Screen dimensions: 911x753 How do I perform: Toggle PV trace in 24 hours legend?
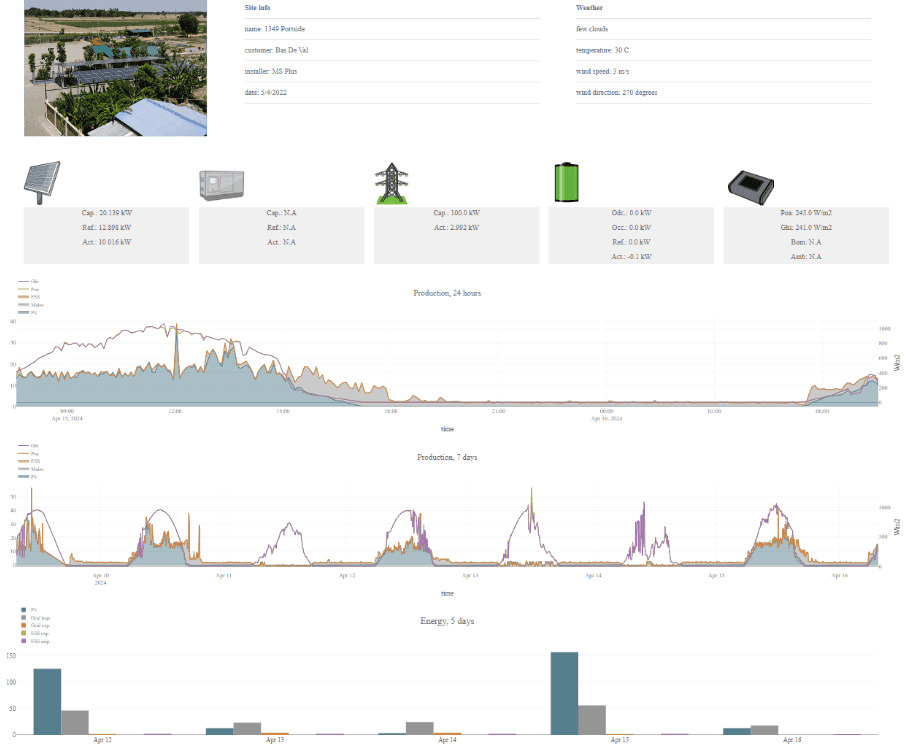click(x=28, y=313)
